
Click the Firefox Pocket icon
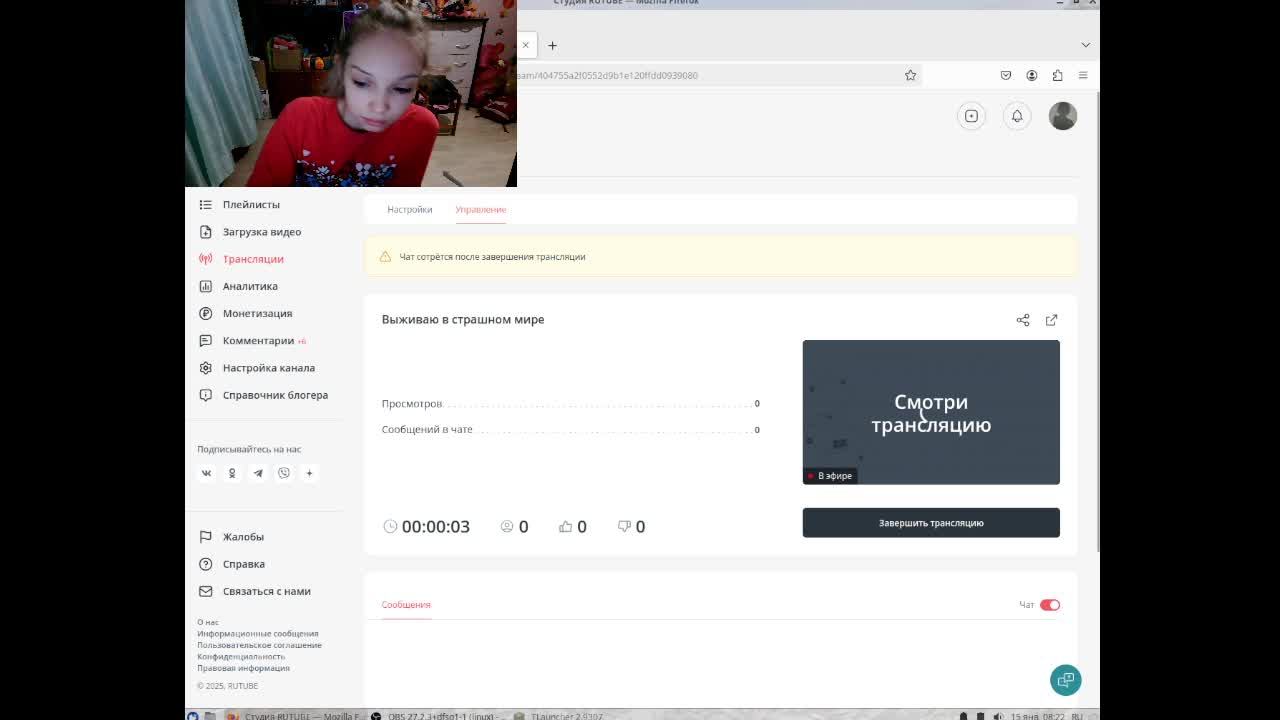pyautogui.click(x=1006, y=75)
